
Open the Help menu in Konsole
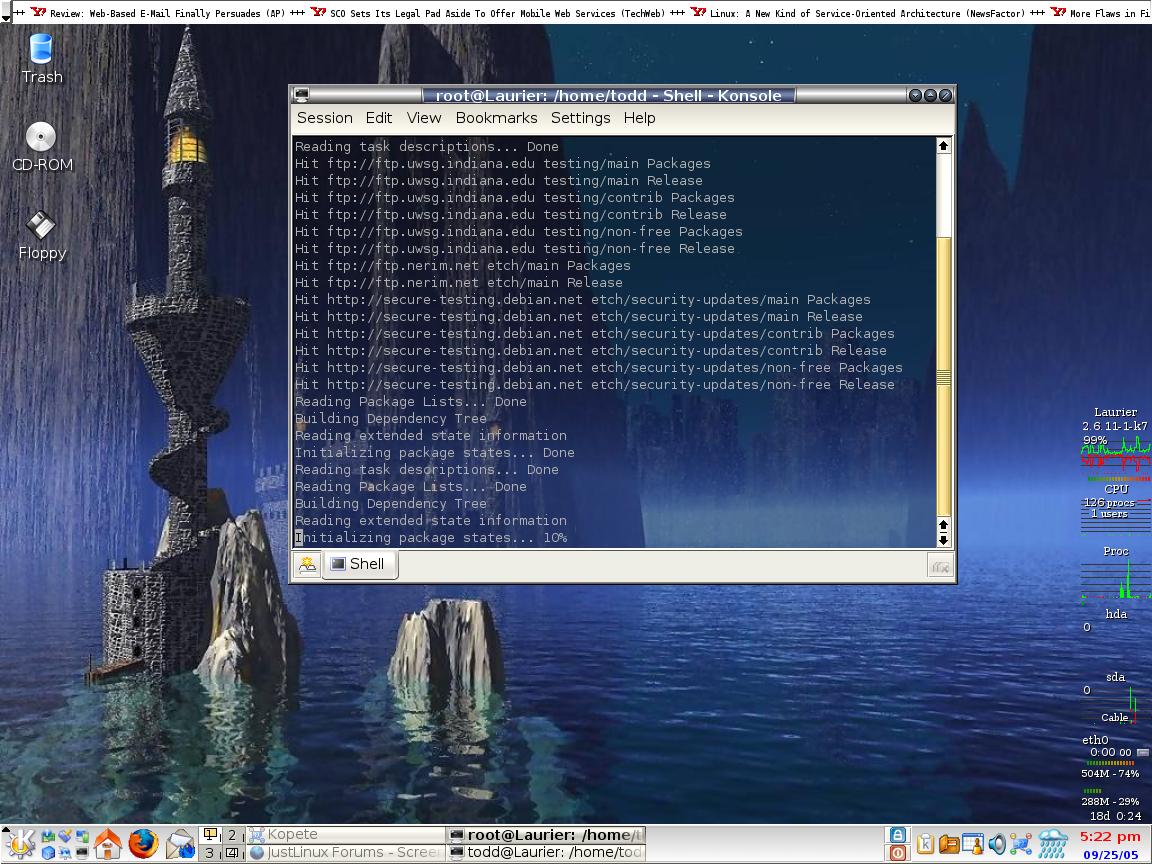(639, 118)
